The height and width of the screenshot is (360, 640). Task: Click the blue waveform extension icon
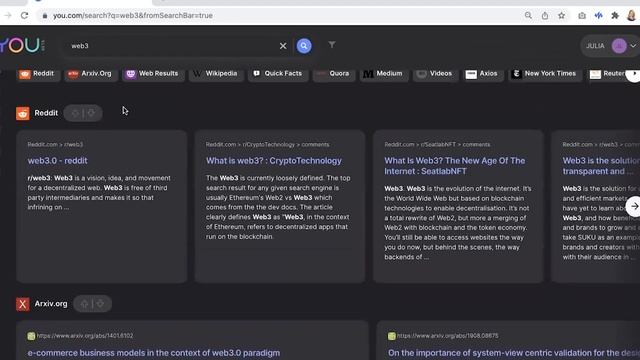coord(599,16)
